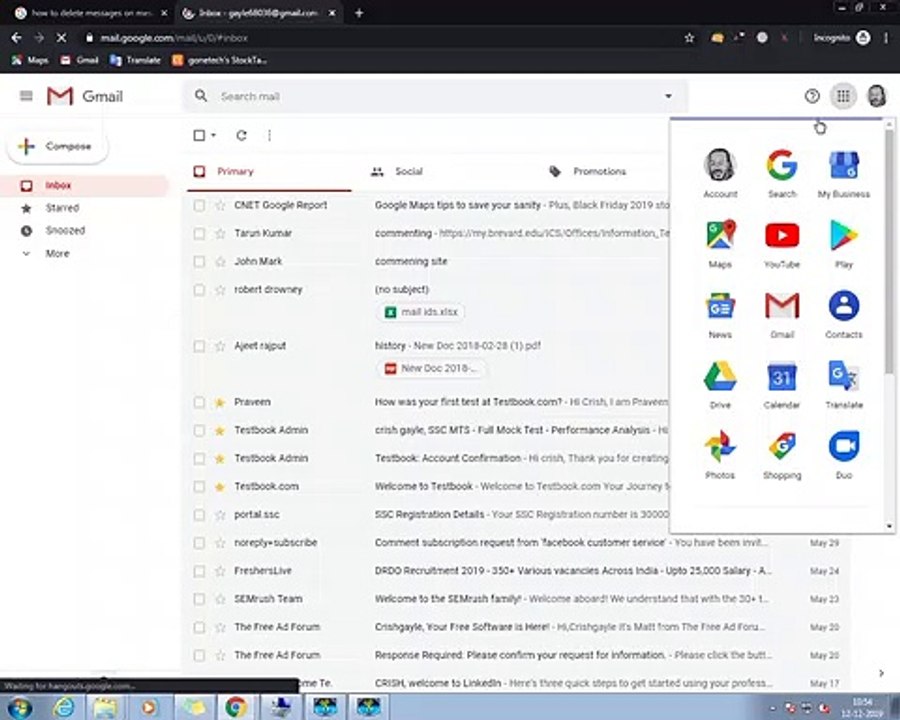
Task: Switch to the Primary tab
Action: point(269,172)
